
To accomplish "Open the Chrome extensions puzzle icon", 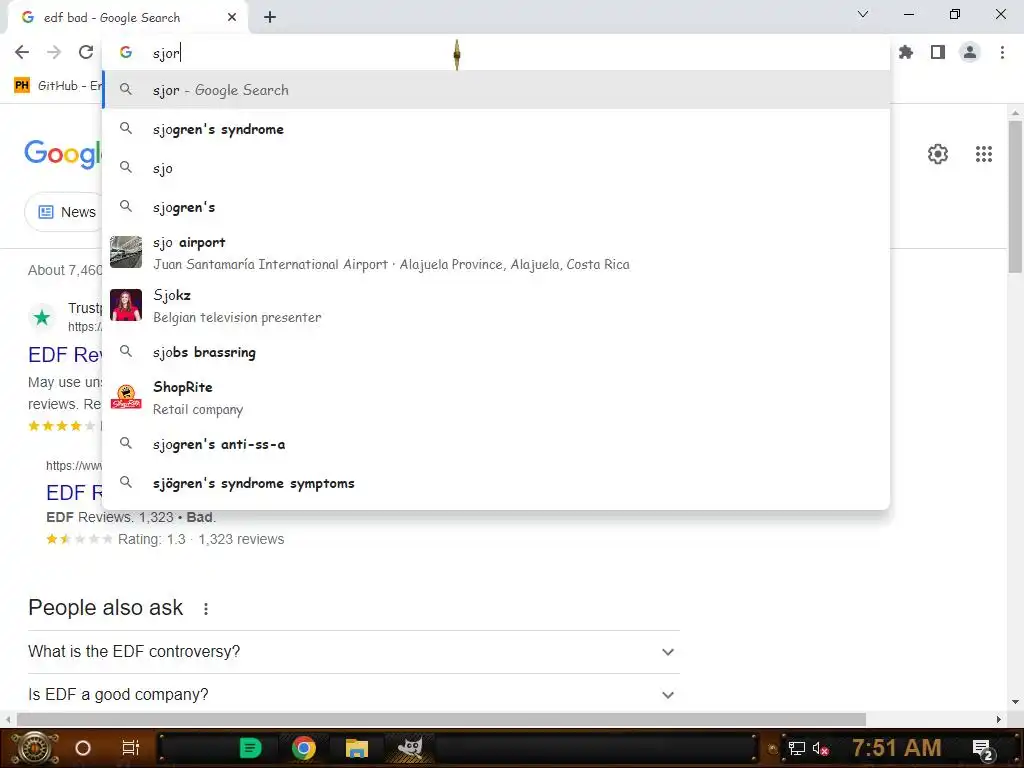I will tap(906, 52).
